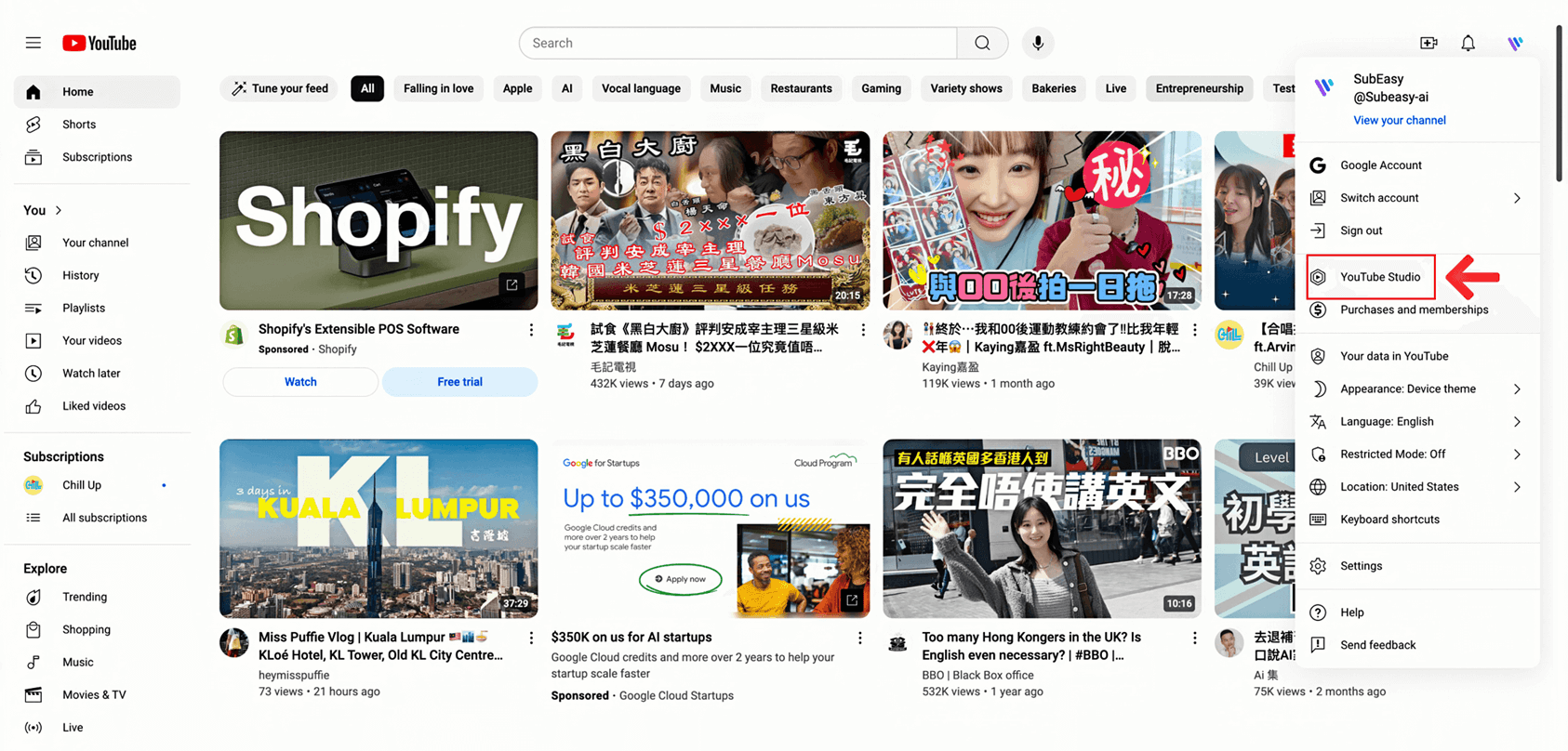Select the Gaming filter chip
The image size is (1568, 751).
click(881, 88)
